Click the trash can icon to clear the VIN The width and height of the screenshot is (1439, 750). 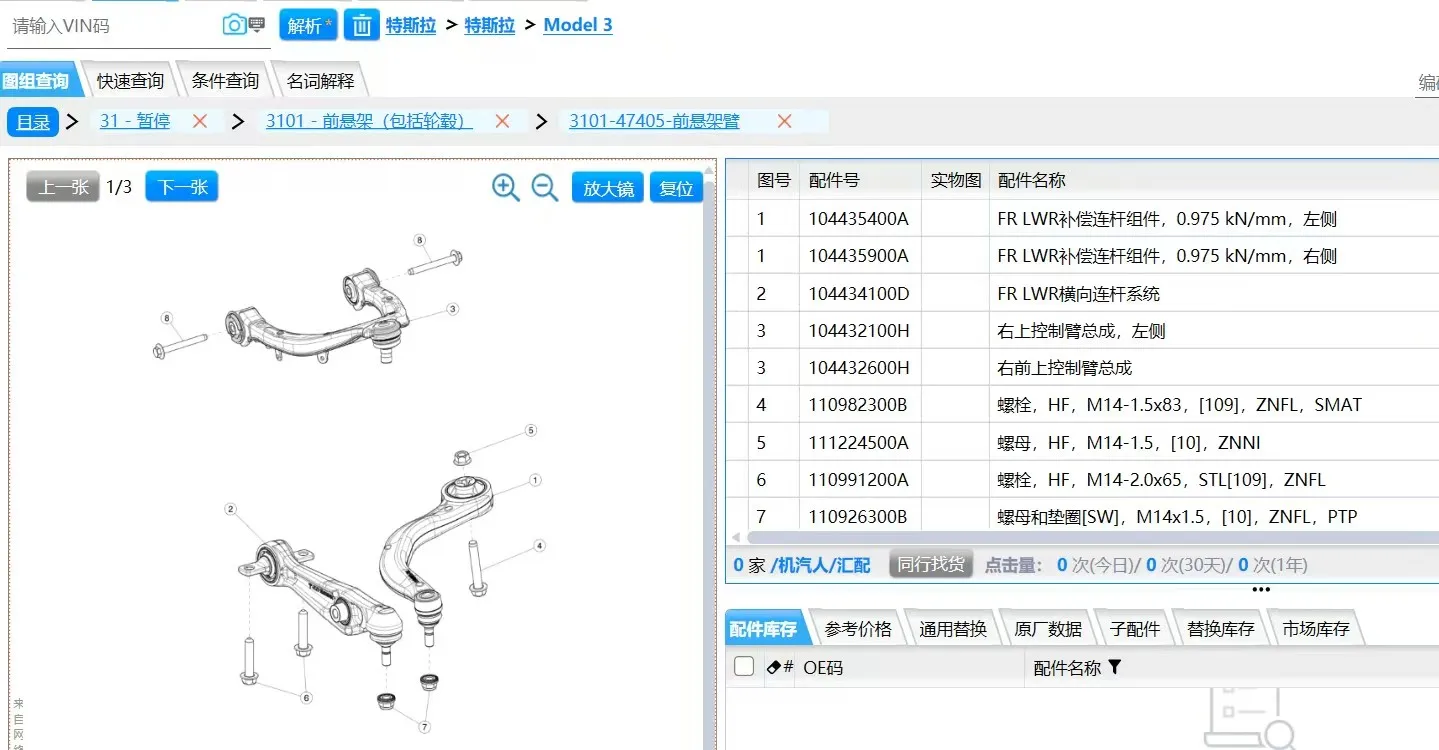point(362,25)
